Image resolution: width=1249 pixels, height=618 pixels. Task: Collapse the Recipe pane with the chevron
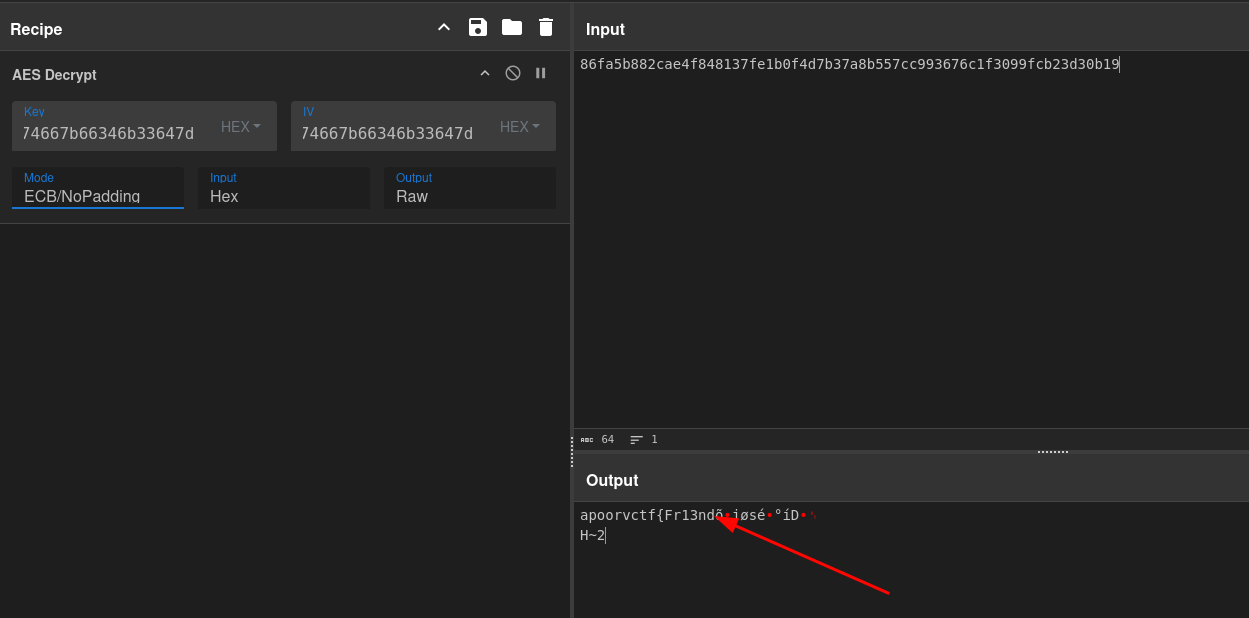tap(444, 27)
